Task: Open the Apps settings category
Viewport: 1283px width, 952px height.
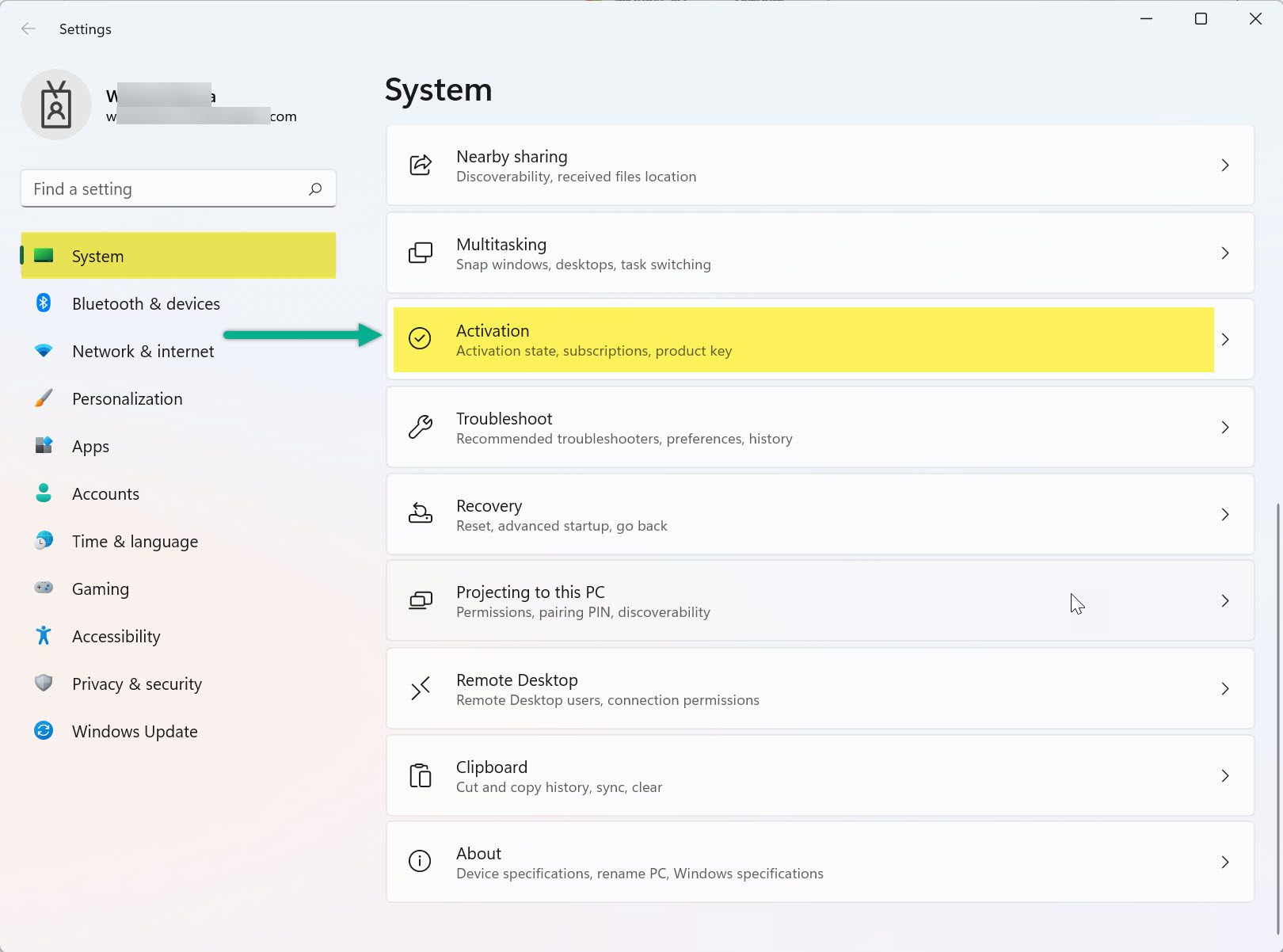Action: pyautogui.click(x=178, y=446)
